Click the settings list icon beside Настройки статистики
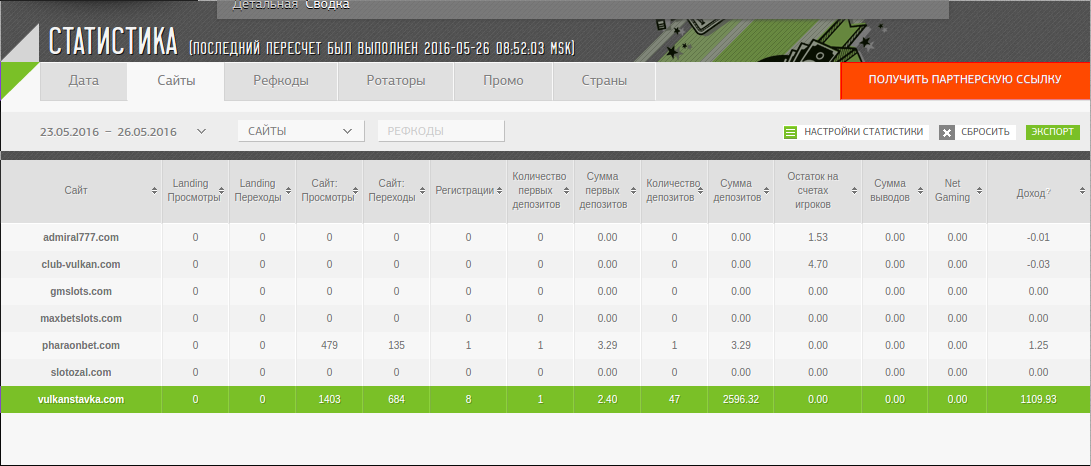 (x=790, y=132)
